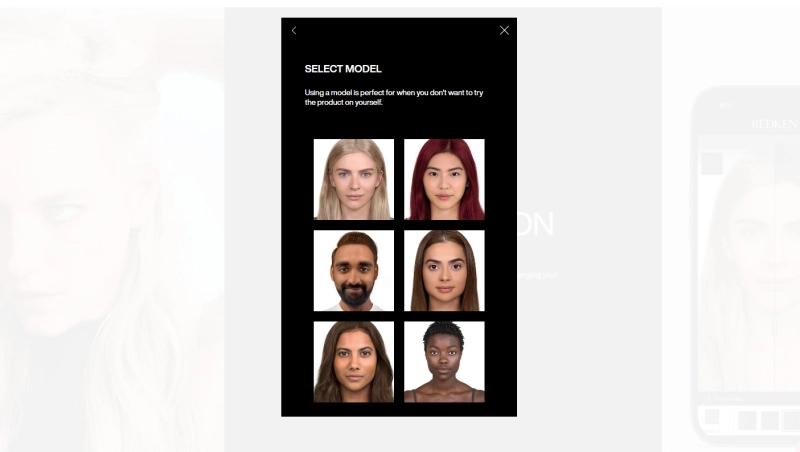Select the second shade swatch in phone preview
800x452 pixels.
click(x=746, y=420)
